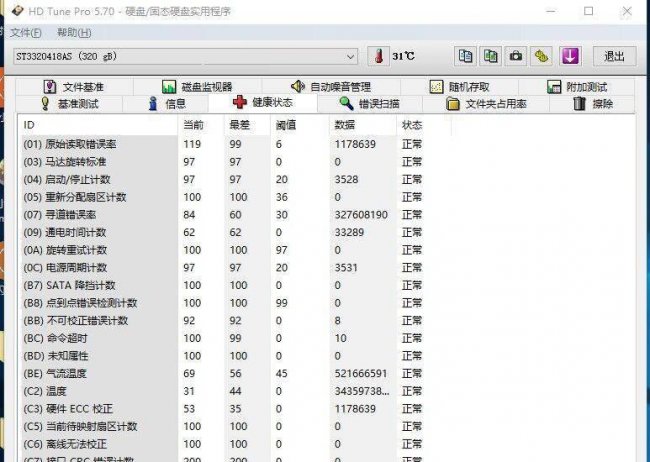Screen dimensions: 650x462
Task: Select row (04) 启动/停止计数
Action: coord(223,180)
